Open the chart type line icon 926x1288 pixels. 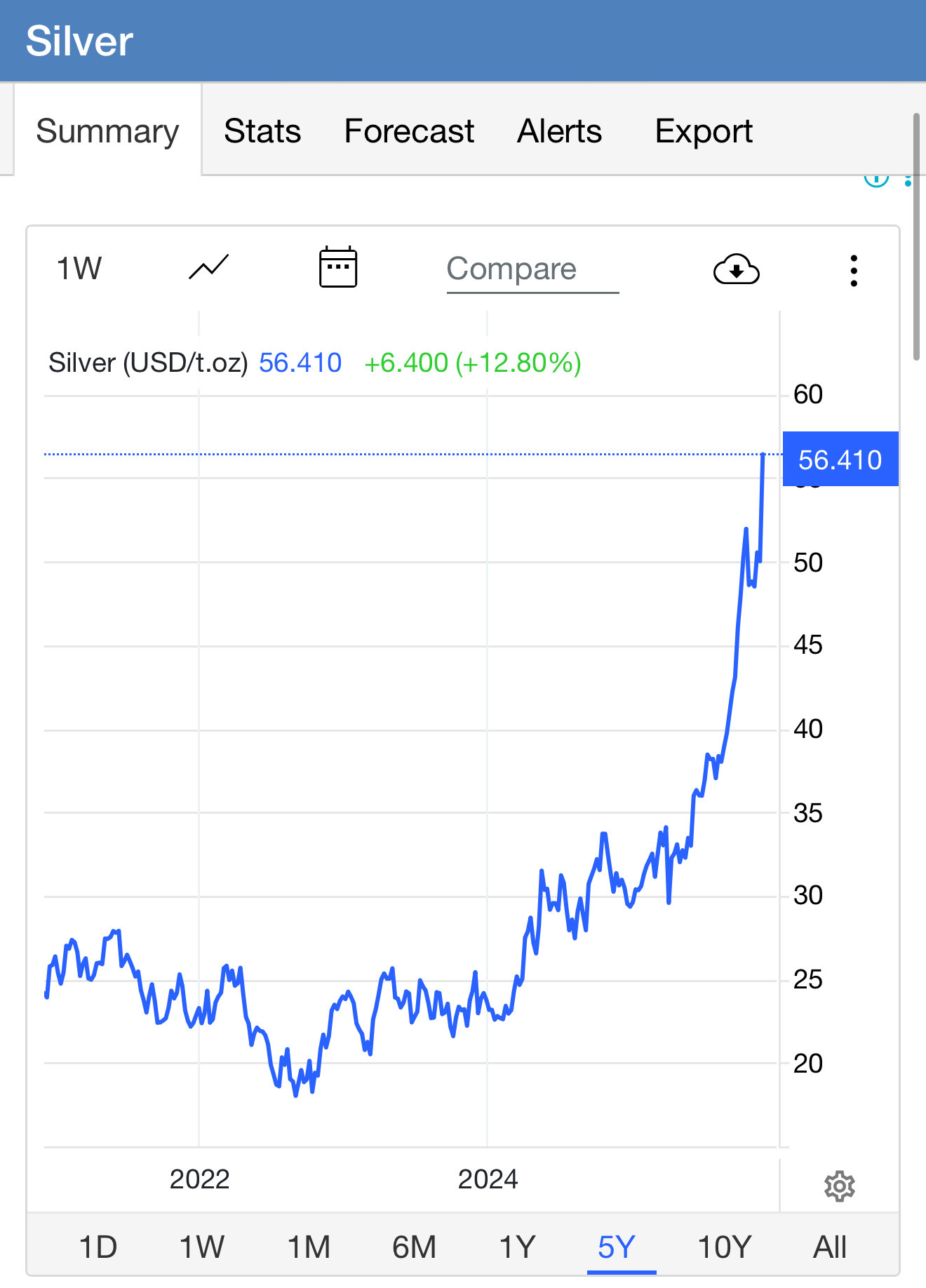click(208, 268)
